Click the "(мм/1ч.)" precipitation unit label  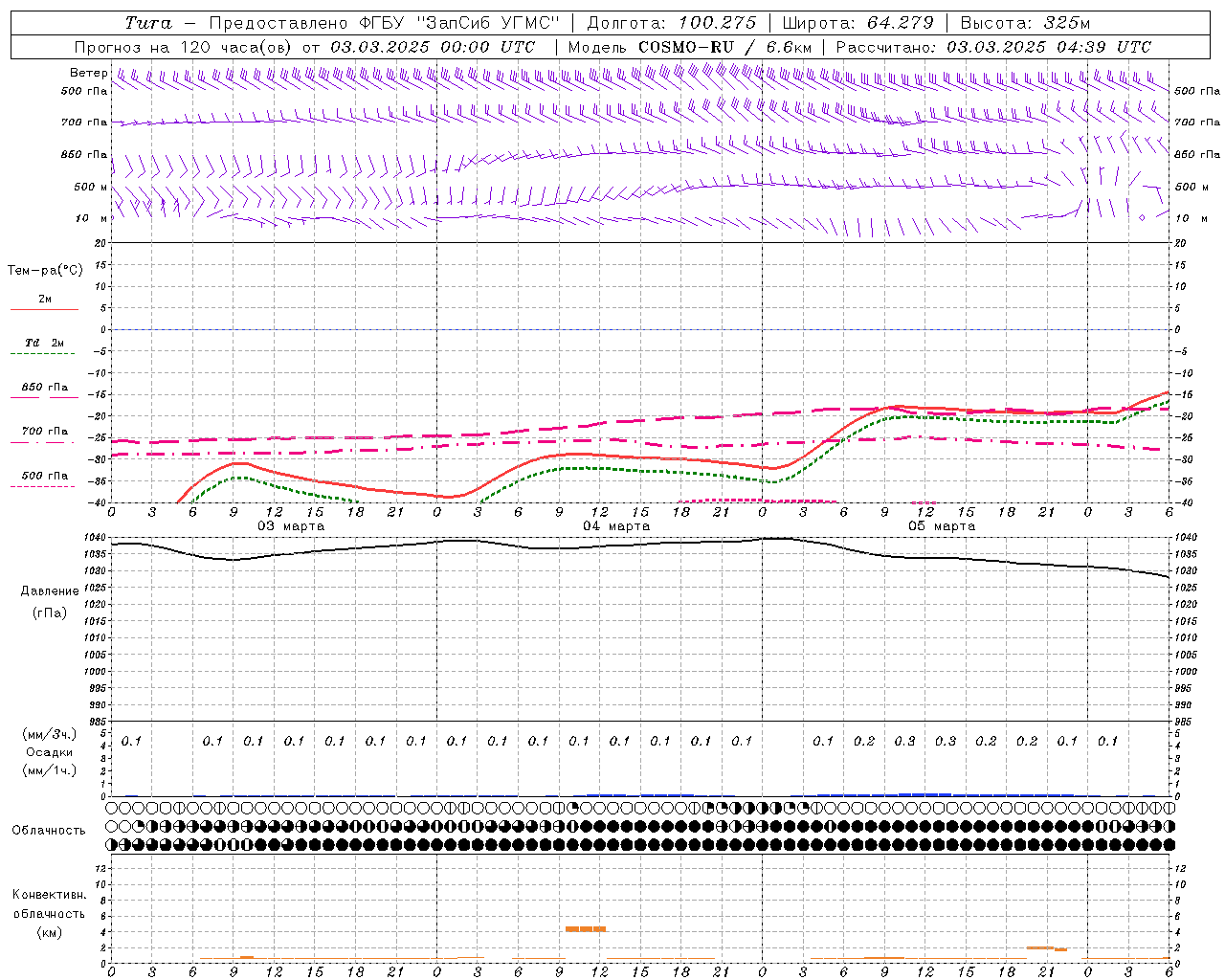(50, 770)
